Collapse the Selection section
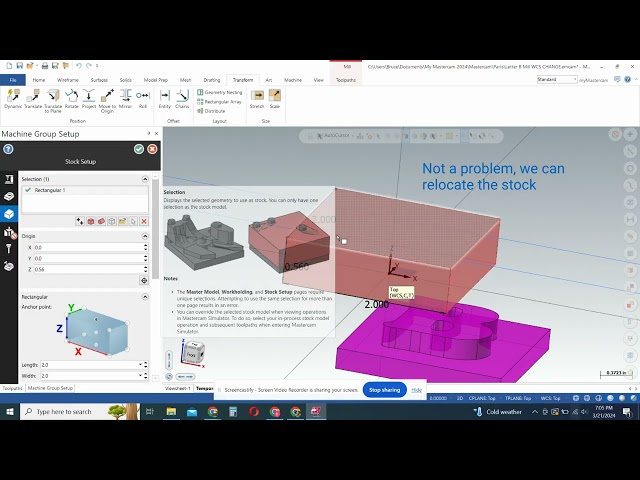 pyautogui.click(x=145, y=179)
